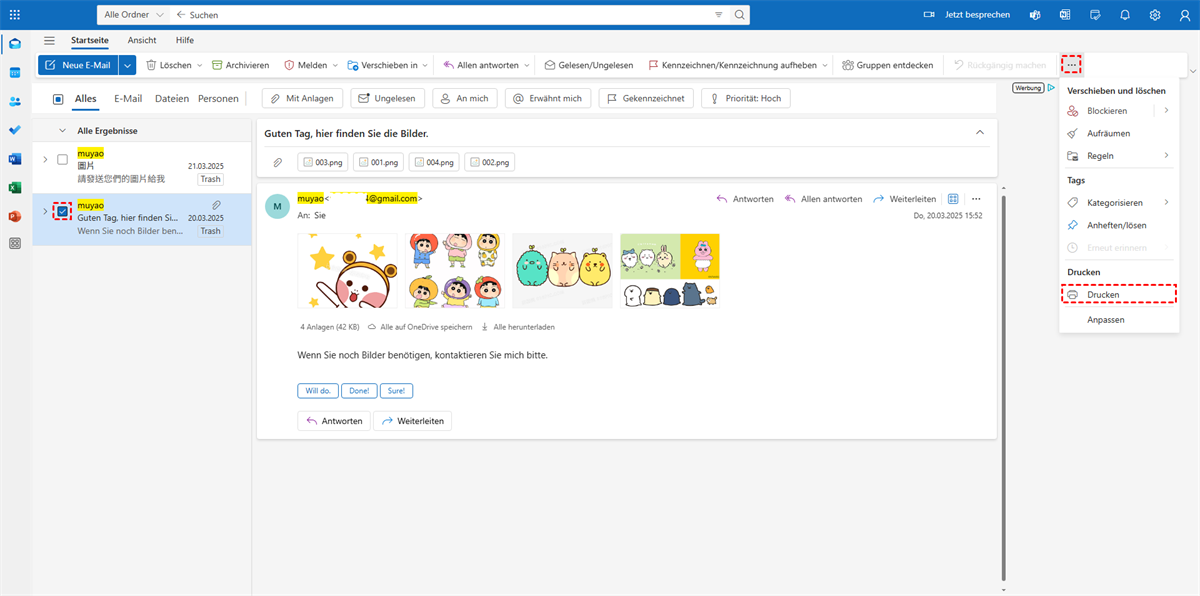Open the Kategorisieren submenu
The width and height of the screenshot is (1200, 596).
point(1119,202)
